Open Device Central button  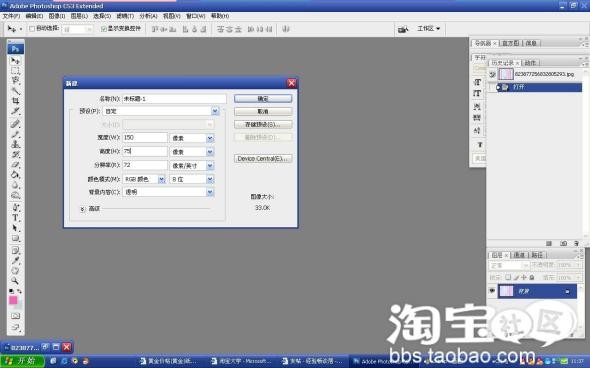[x=263, y=158]
